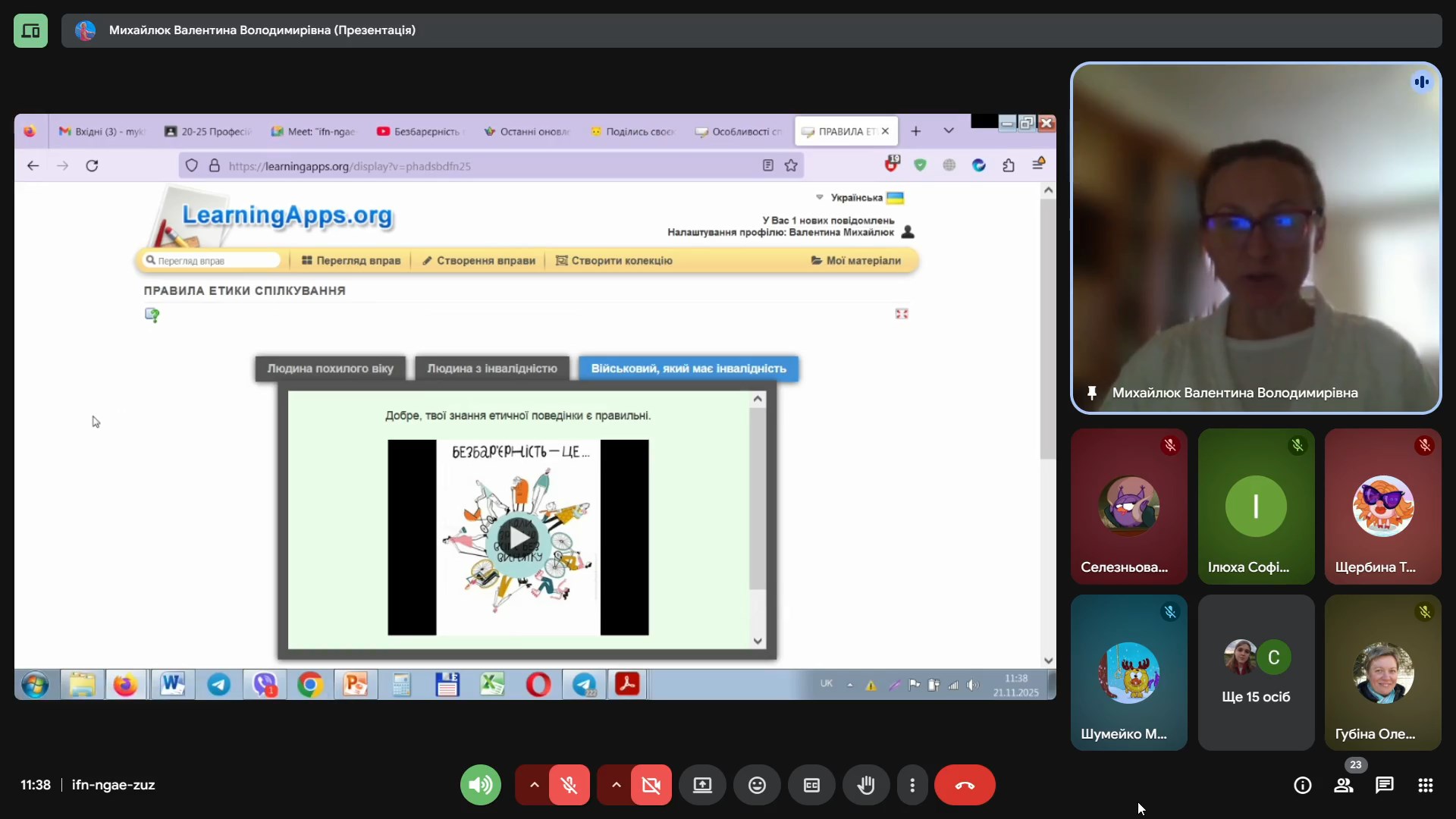Unpin Михайлюк Валентина Володимирівна video tile
This screenshot has width=1456, height=819.
pos(1092,393)
